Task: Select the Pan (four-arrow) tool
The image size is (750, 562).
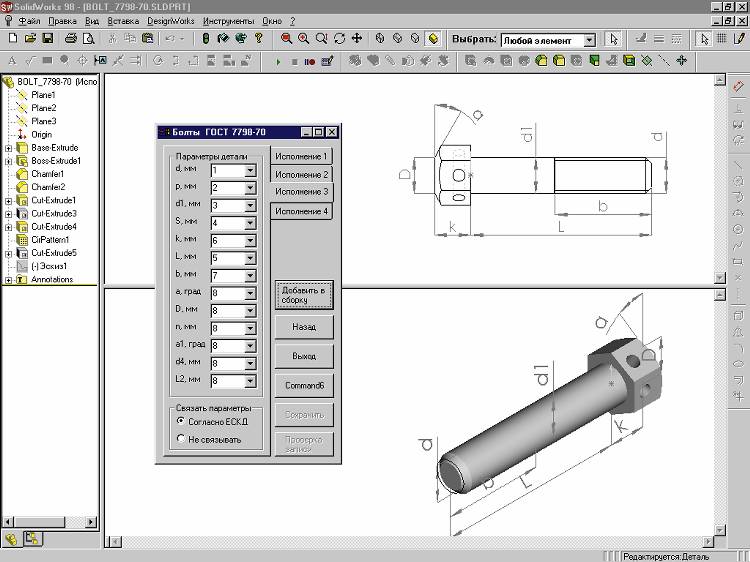Action: [x=357, y=39]
